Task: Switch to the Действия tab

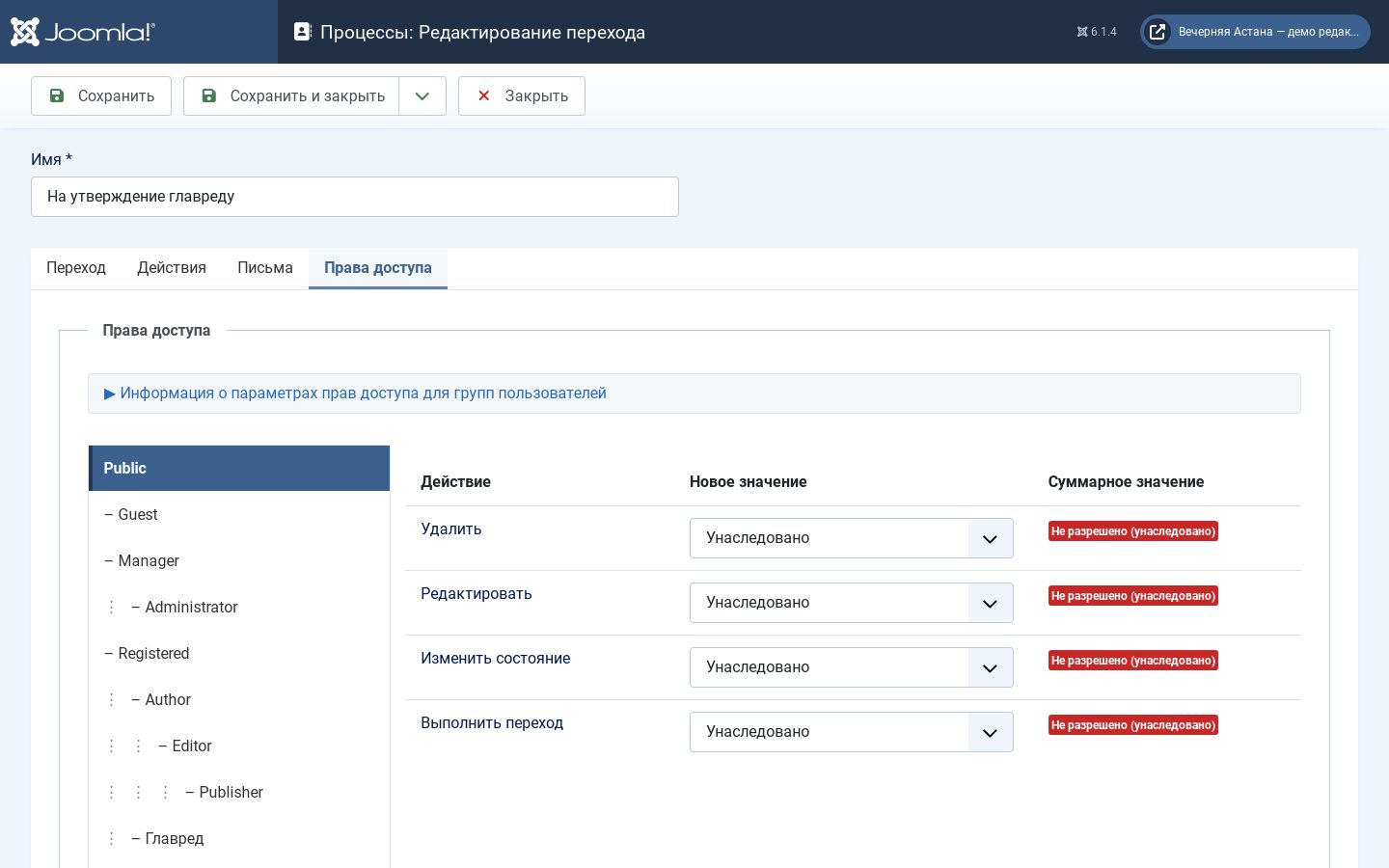Action: click(x=172, y=268)
